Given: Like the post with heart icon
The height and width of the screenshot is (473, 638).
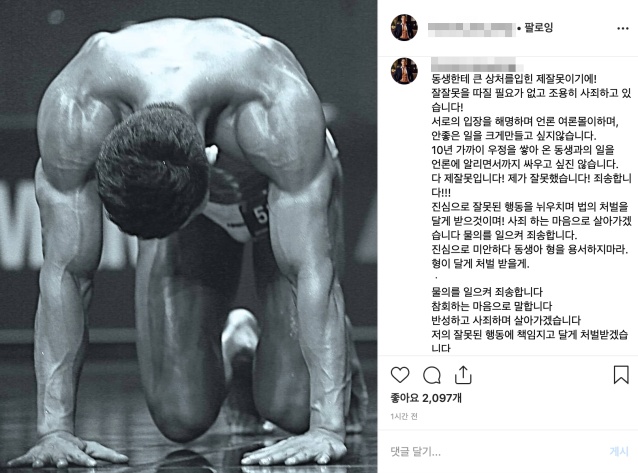Looking at the screenshot, I should pos(400,375).
